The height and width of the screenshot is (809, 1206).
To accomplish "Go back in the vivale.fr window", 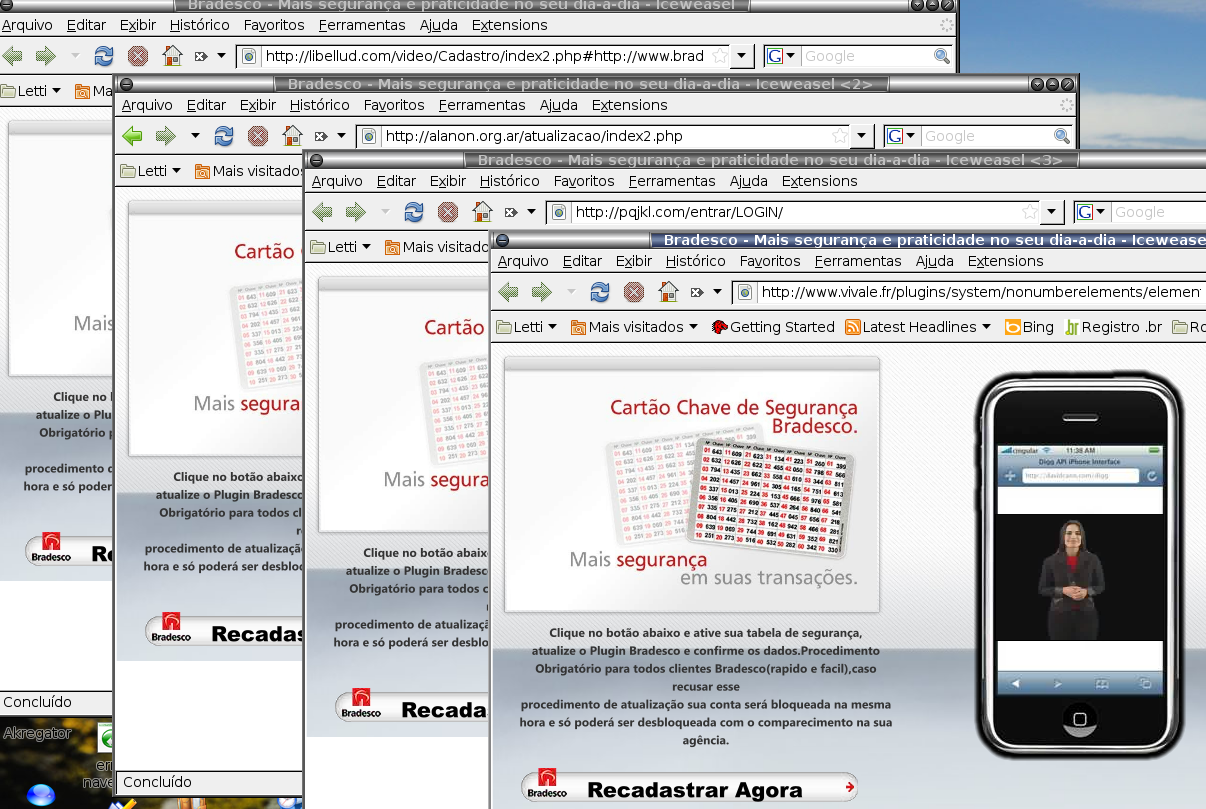I will point(508,292).
